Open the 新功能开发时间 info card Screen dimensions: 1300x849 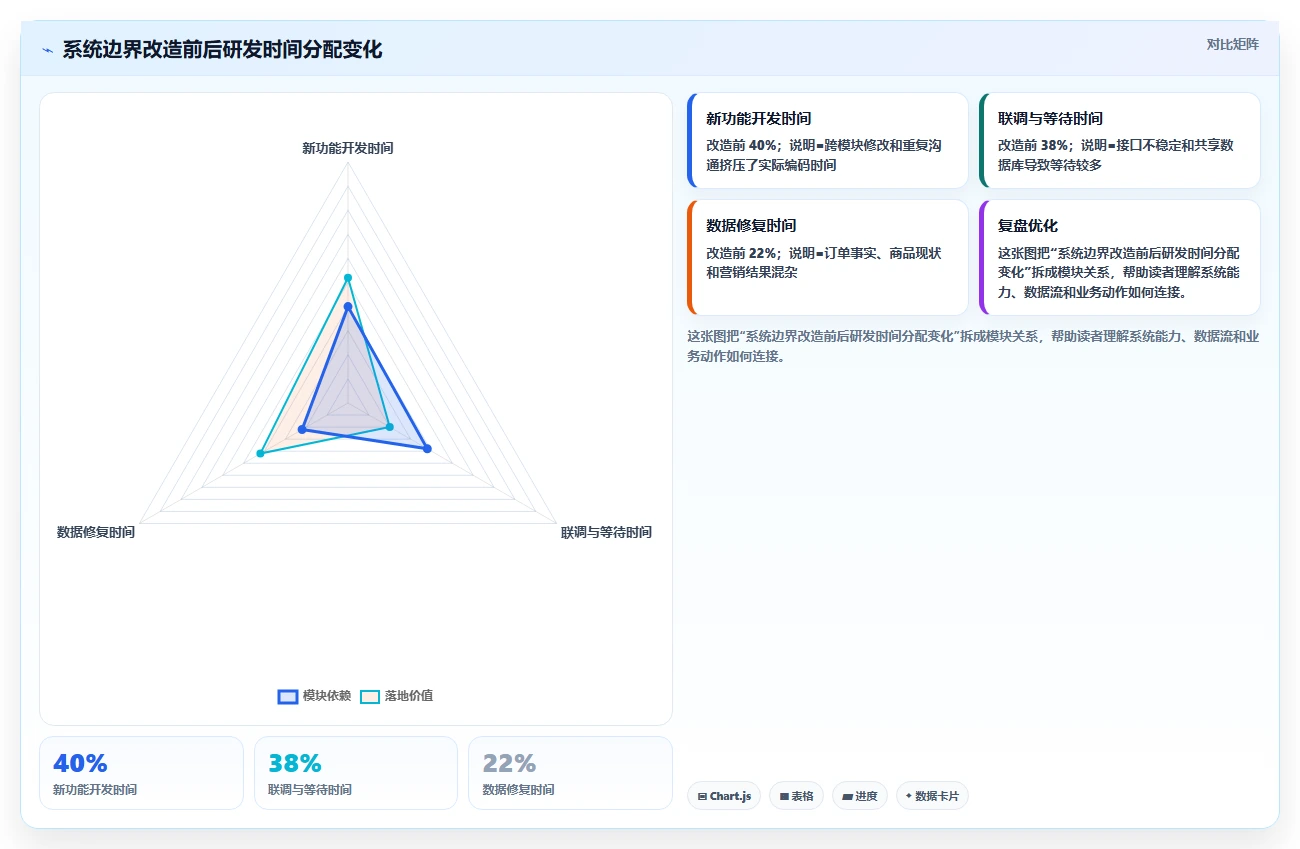coord(828,141)
